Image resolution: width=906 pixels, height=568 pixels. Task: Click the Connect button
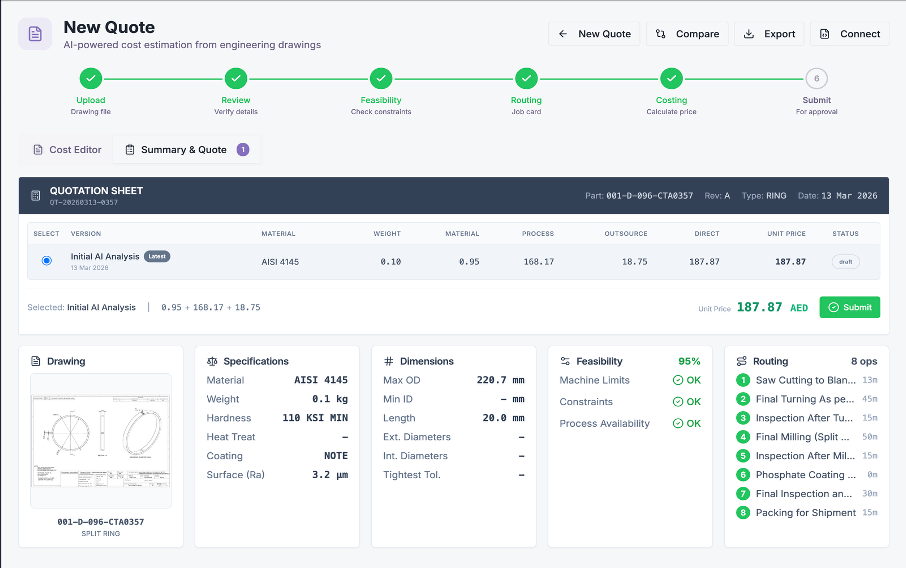click(x=849, y=34)
